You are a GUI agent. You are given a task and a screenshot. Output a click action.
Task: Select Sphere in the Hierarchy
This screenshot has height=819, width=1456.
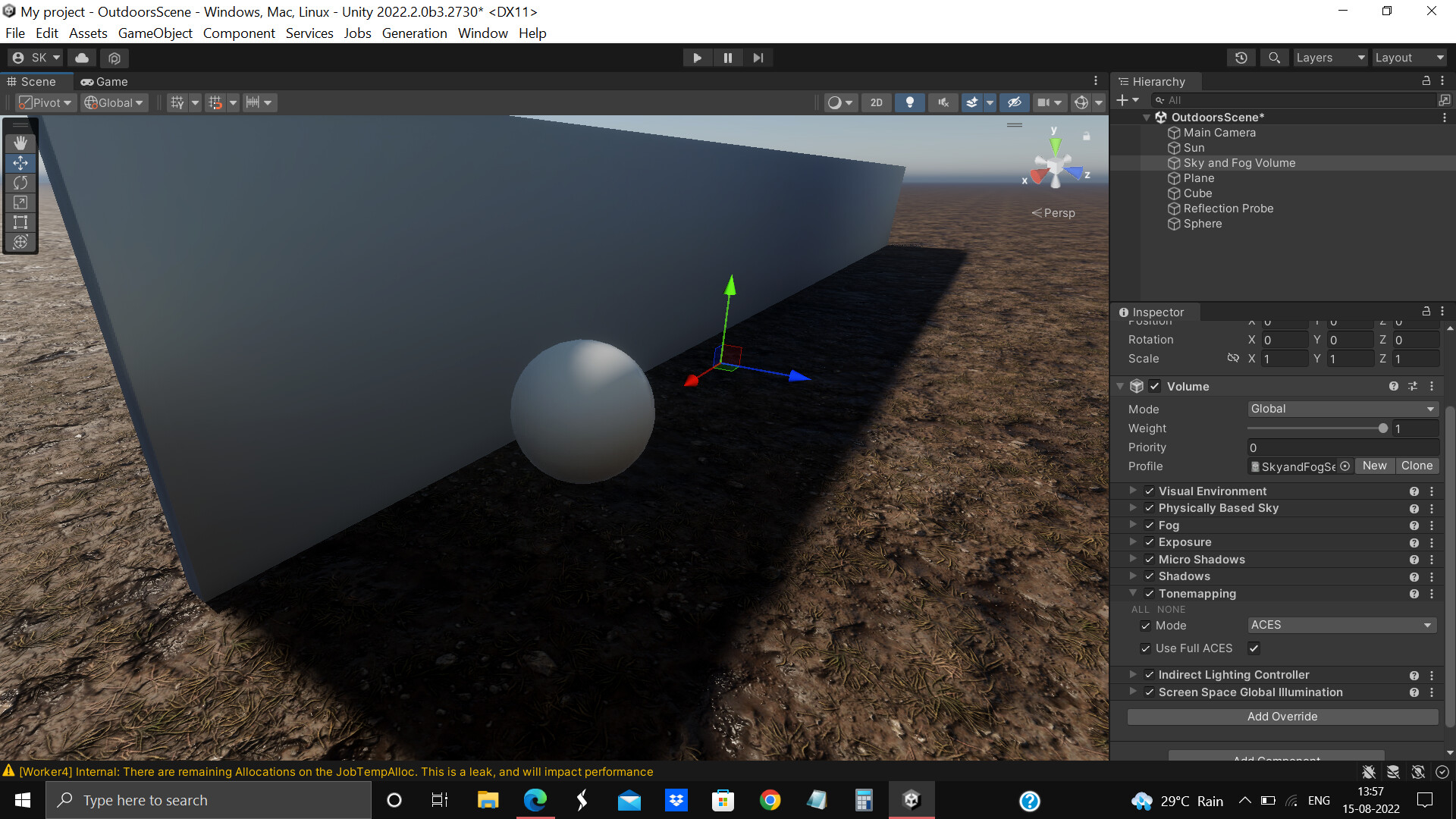(1202, 224)
